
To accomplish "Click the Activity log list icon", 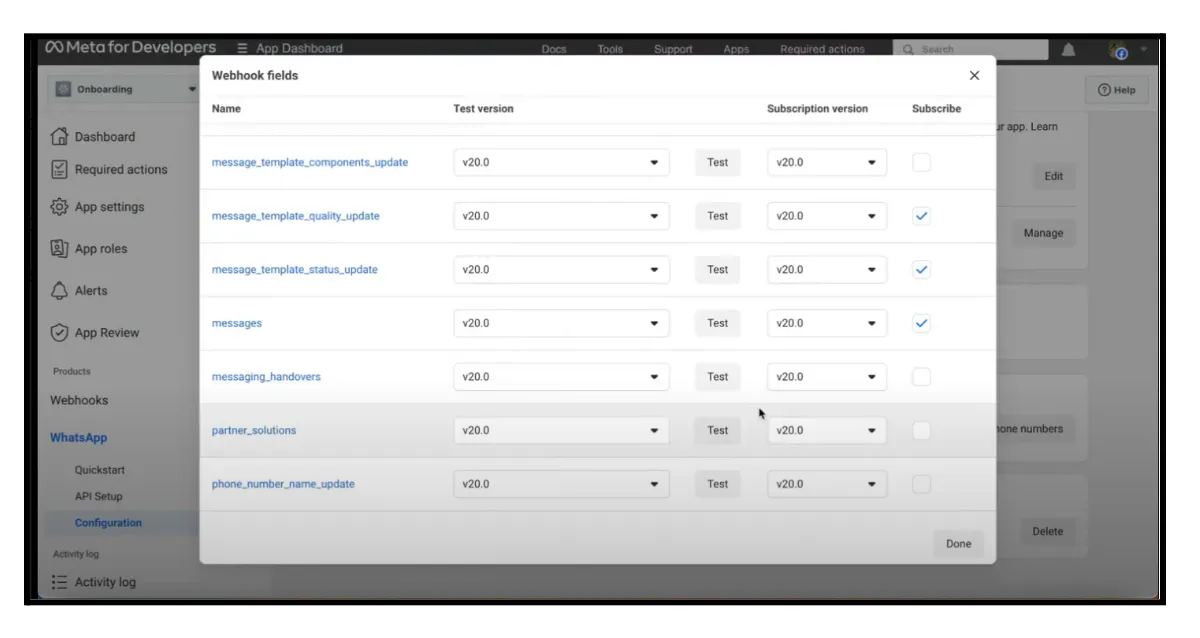I will [x=59, y=582].
